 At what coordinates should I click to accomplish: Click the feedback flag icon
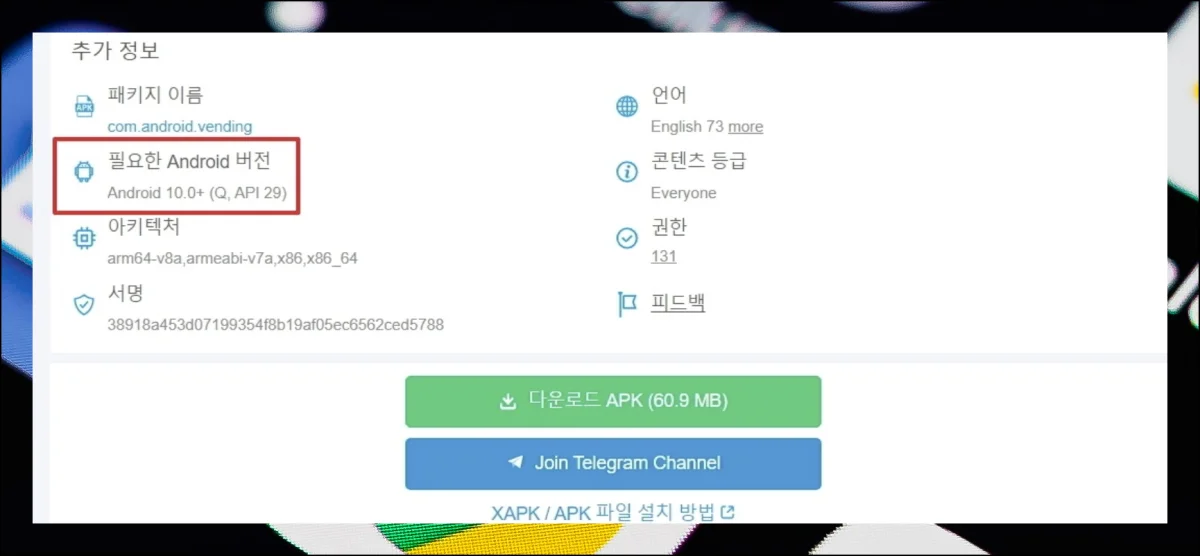[627, 304]
